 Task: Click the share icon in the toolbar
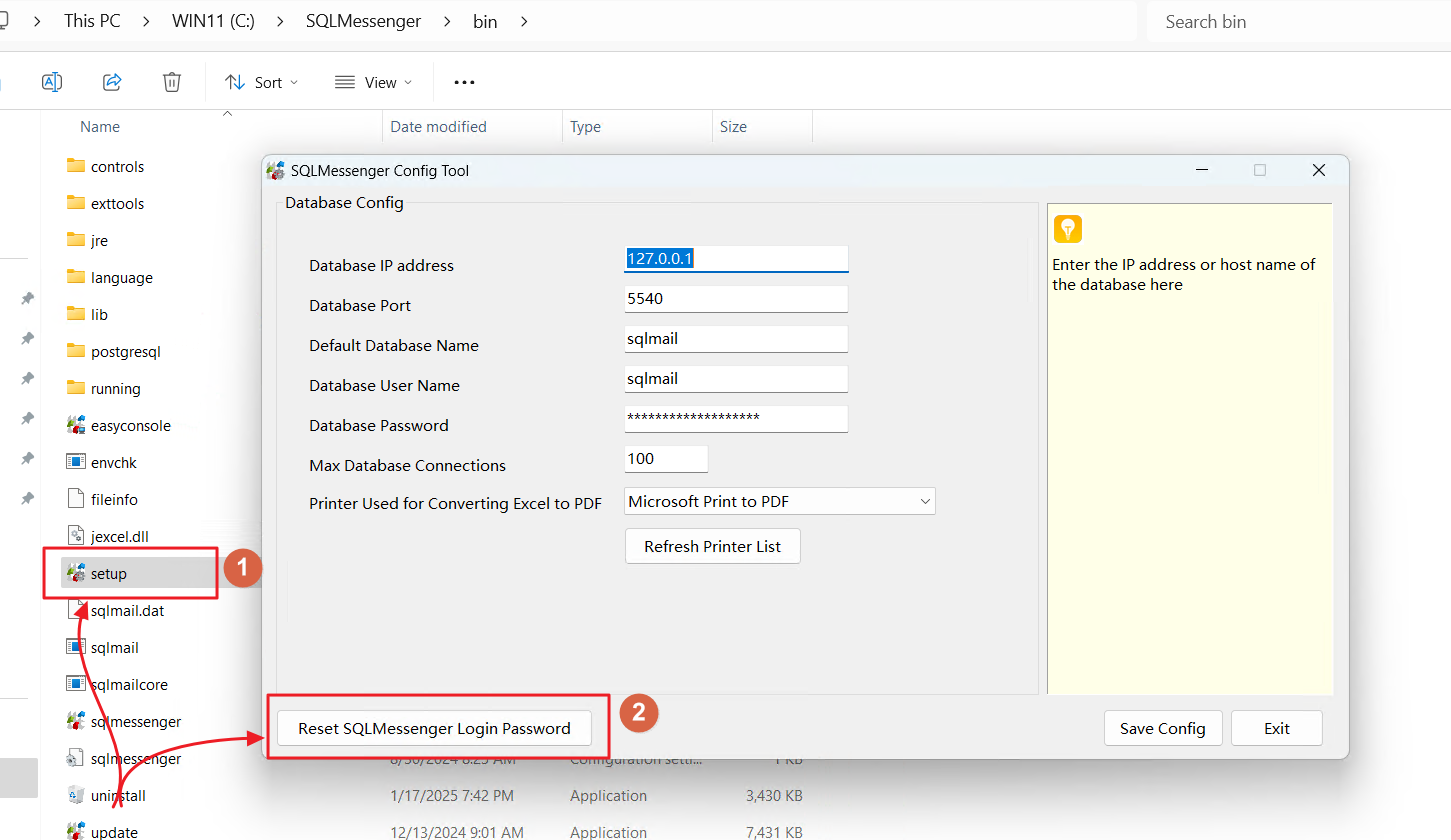(112, 82)
